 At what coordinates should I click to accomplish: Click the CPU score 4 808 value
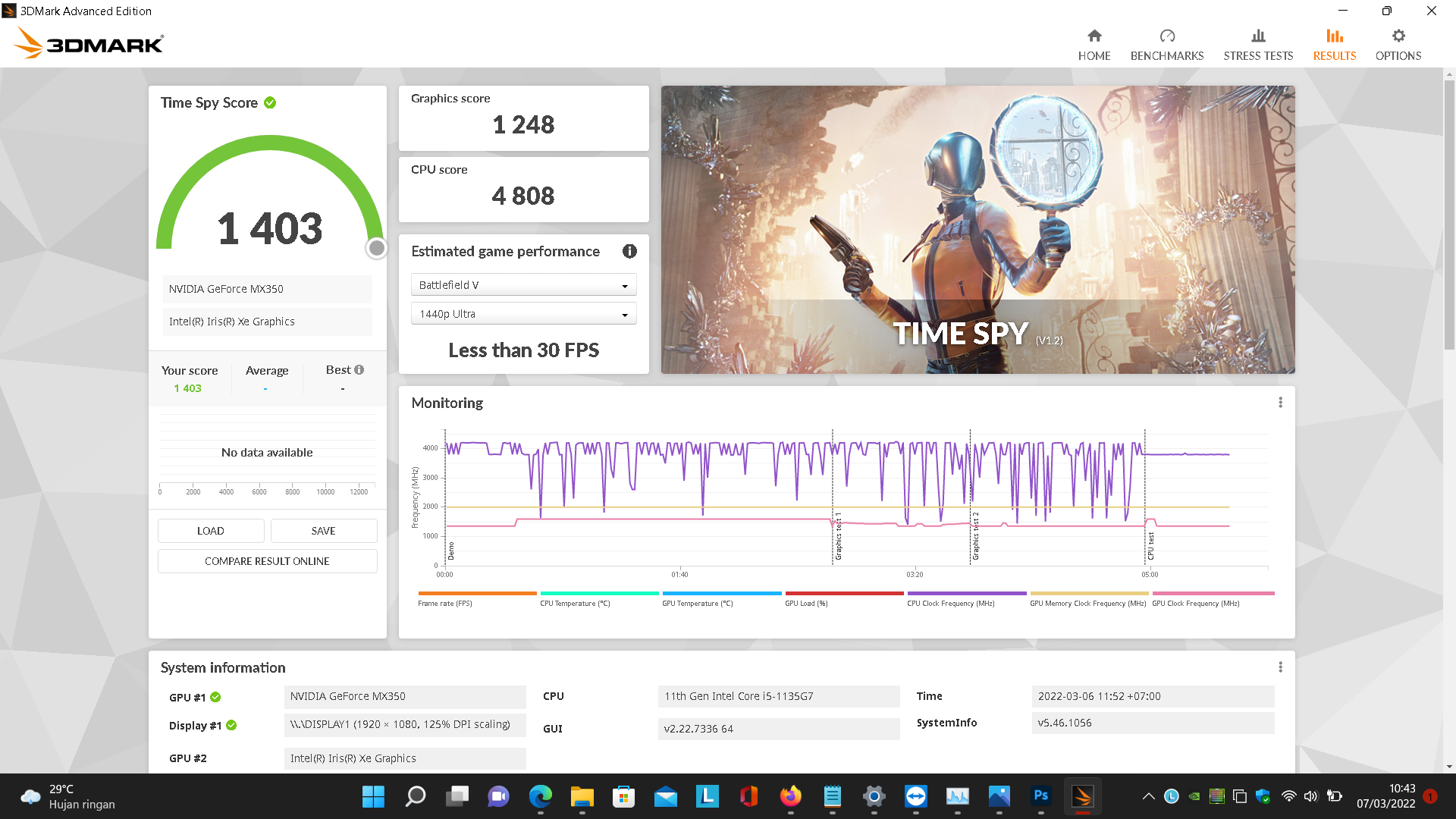point(523,196)
